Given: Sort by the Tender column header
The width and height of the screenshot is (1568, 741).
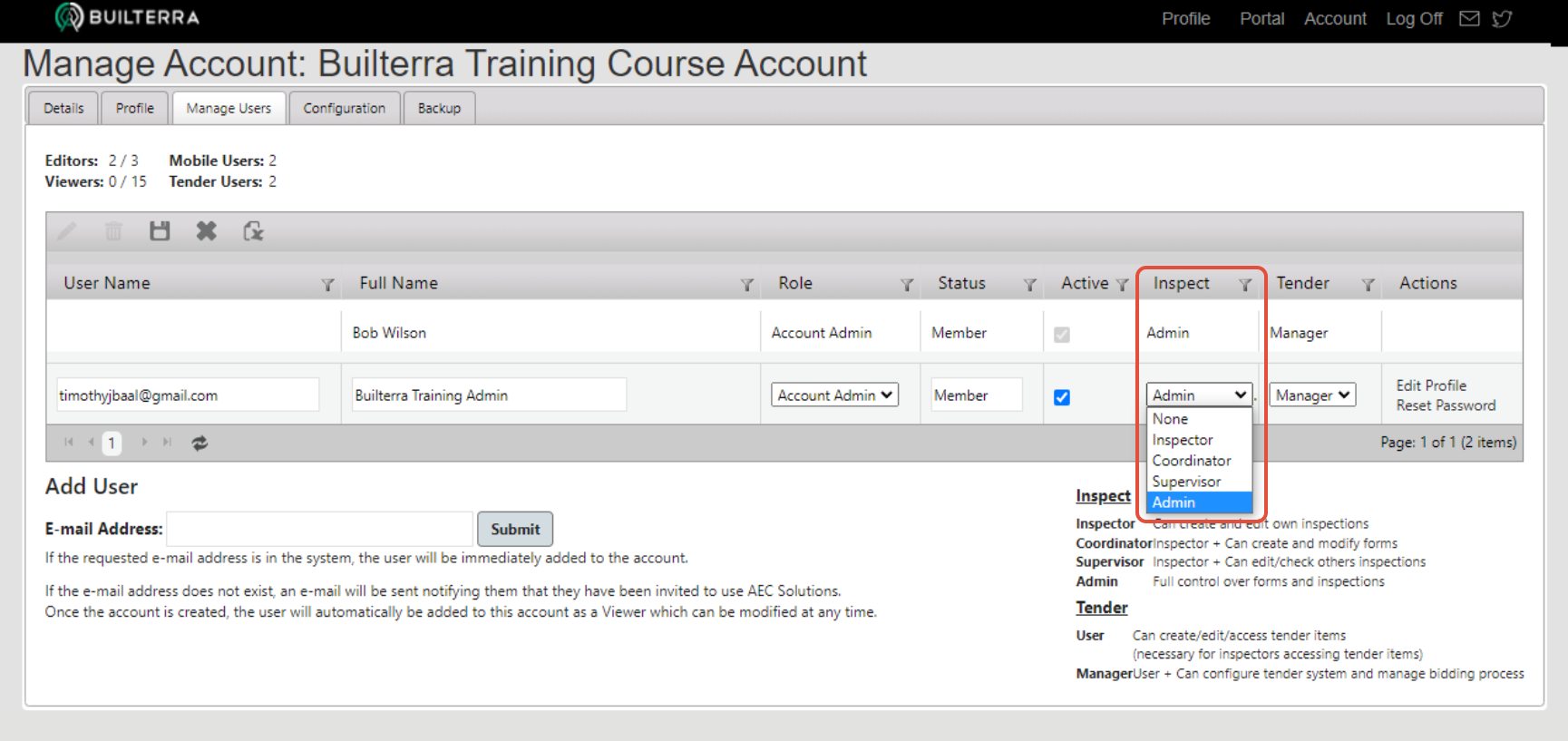Looking at the screenshot, I should click(x=1302, y=283).
